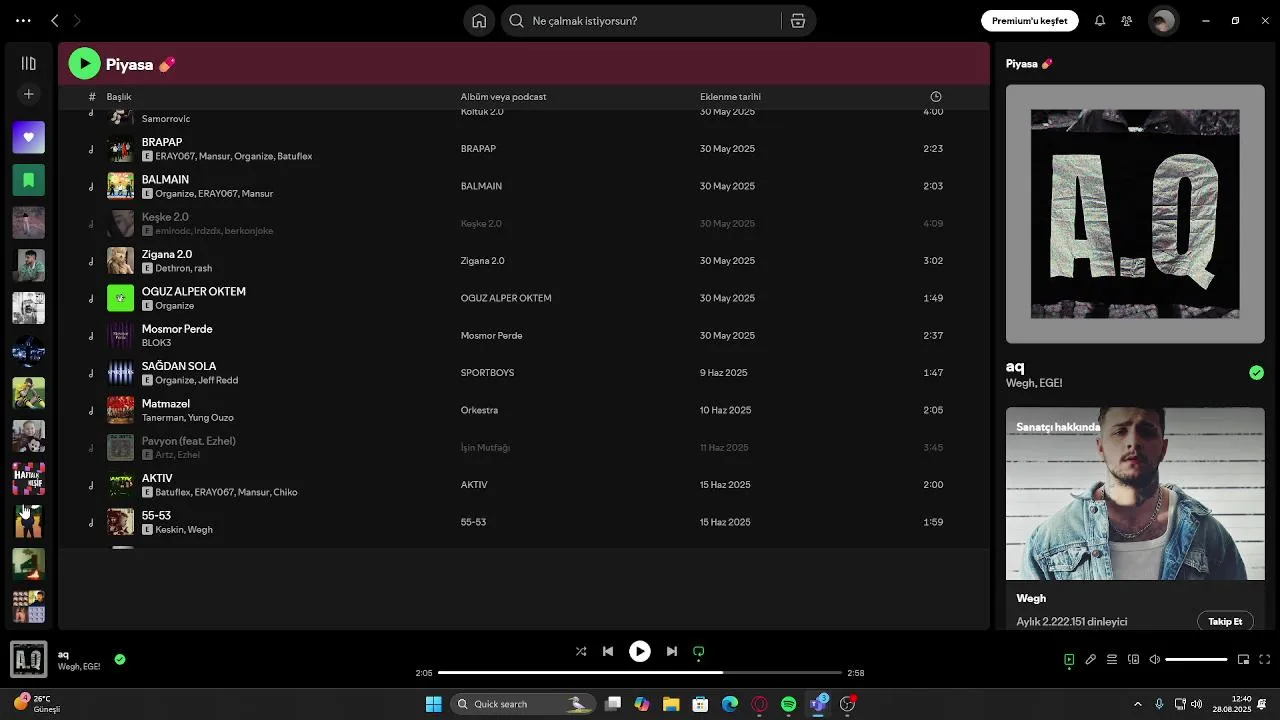Open Wegh artist photo card
The image size is (1280, 720).
click(1135, 494)
